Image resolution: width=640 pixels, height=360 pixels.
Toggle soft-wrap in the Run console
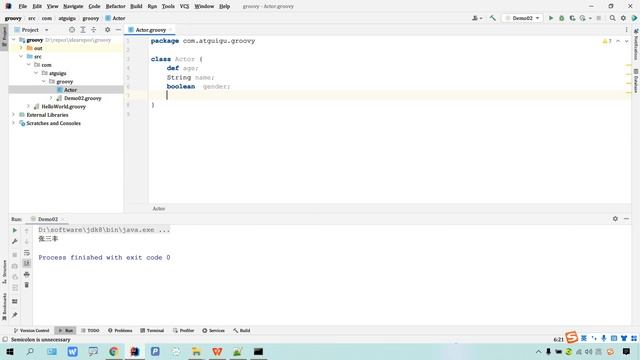click(x=27, y=253)
